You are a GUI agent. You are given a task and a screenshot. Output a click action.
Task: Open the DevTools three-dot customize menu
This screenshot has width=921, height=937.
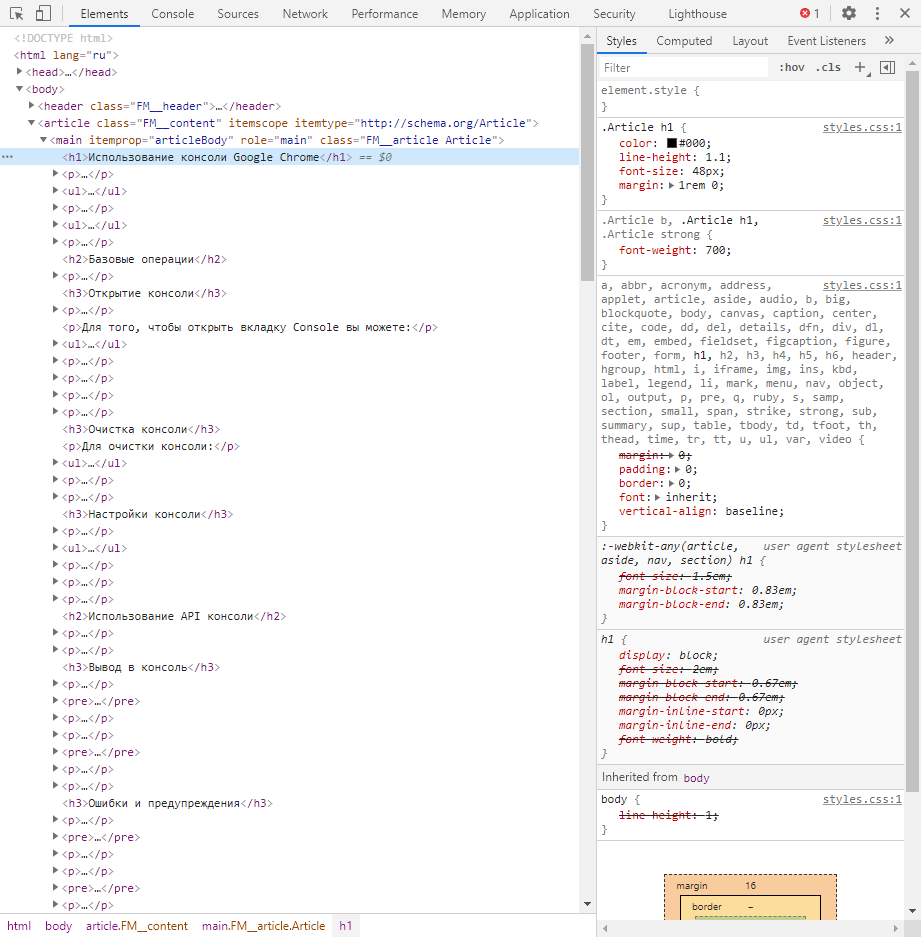coord(878,14)
